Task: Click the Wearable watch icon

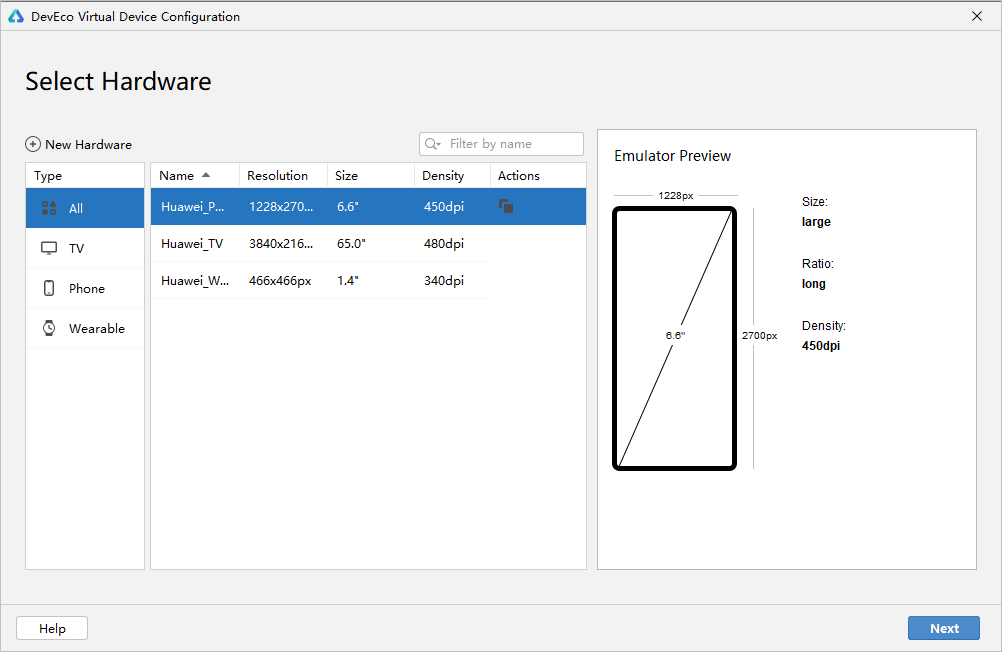Action: tap(49, 328)
